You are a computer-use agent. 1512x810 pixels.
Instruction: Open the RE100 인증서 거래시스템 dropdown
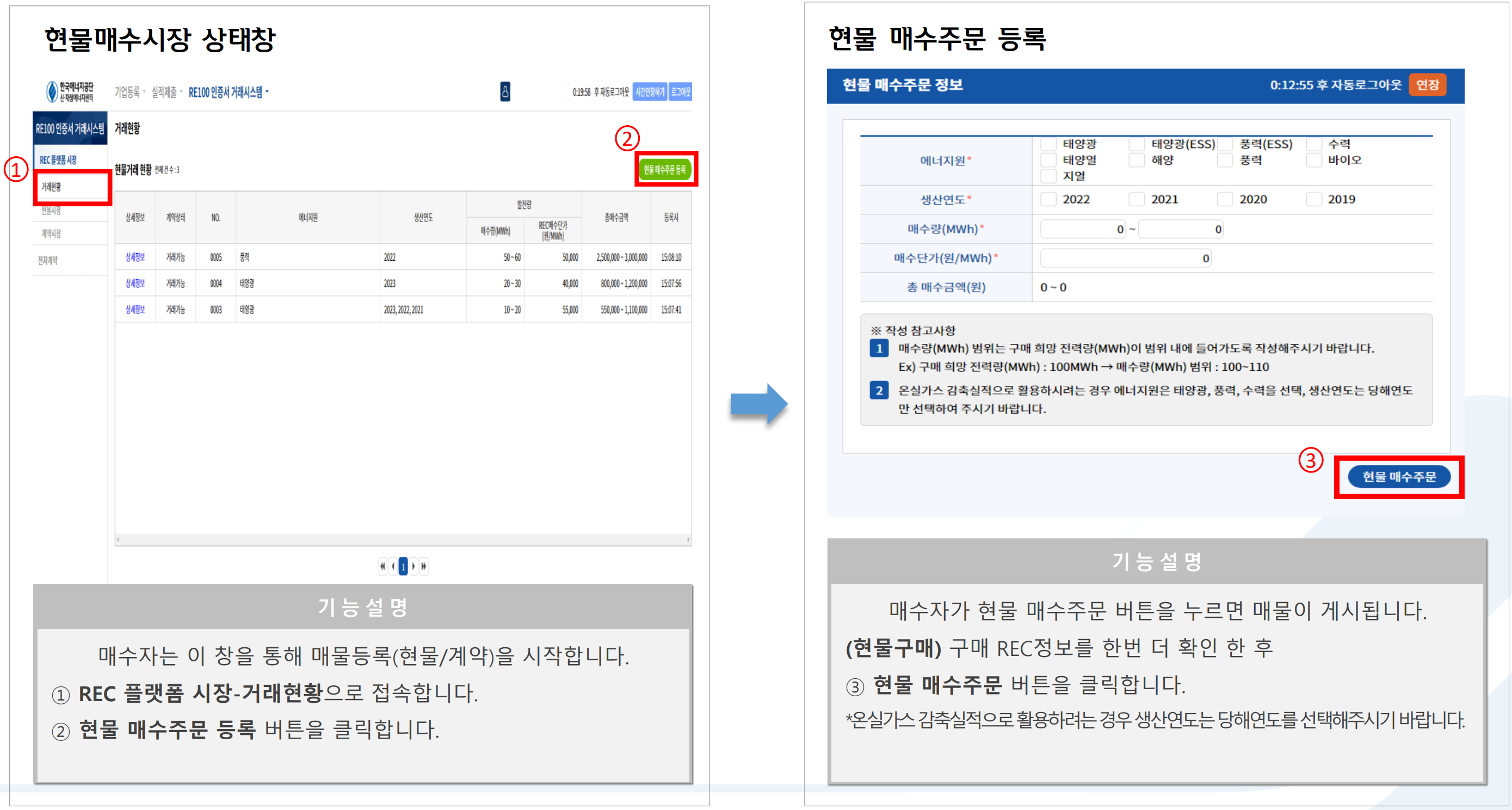[x=228, y=92]
